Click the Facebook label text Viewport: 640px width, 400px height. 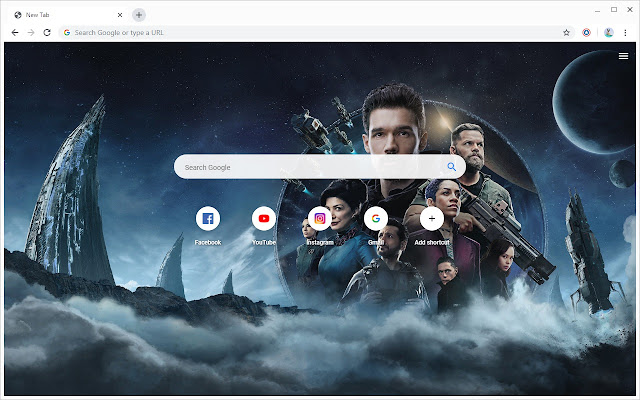(208, 242)
